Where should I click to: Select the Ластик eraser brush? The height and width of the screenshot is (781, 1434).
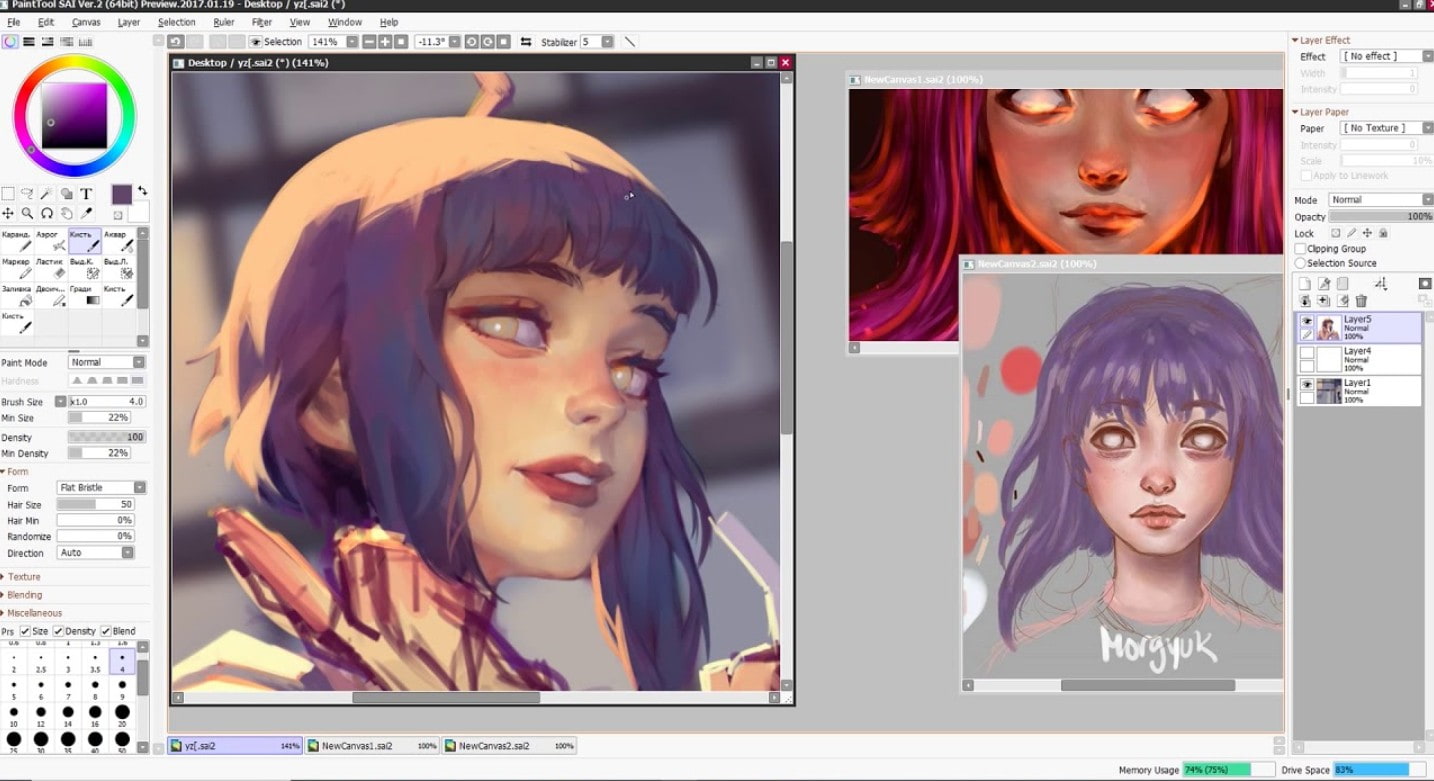pyautogui.click(x=57, y=268)
